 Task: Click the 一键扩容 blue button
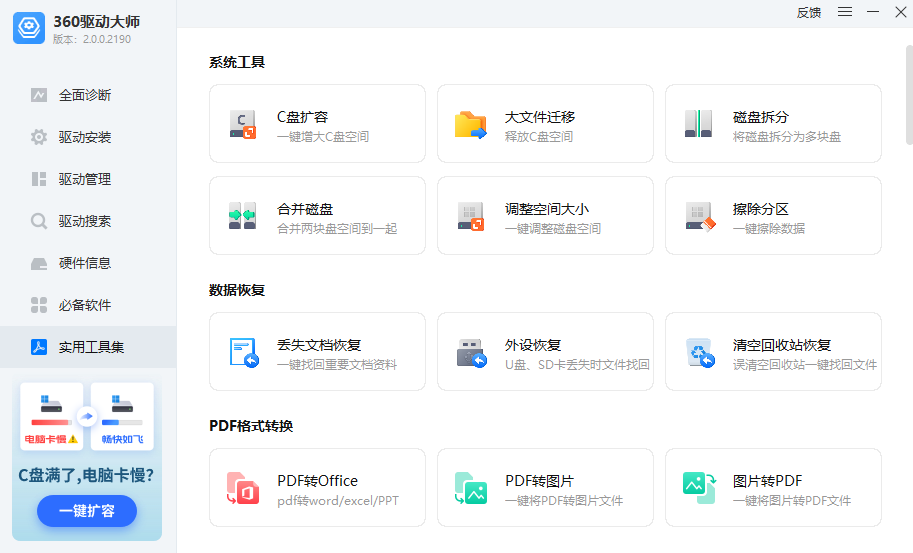[87, 511]
